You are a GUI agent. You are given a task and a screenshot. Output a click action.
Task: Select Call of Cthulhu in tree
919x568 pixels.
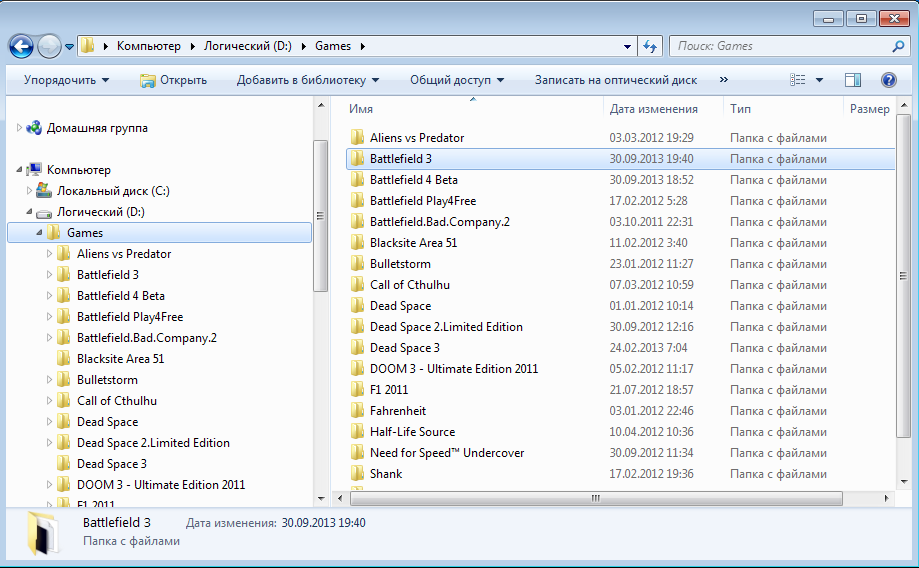[117, 401]
